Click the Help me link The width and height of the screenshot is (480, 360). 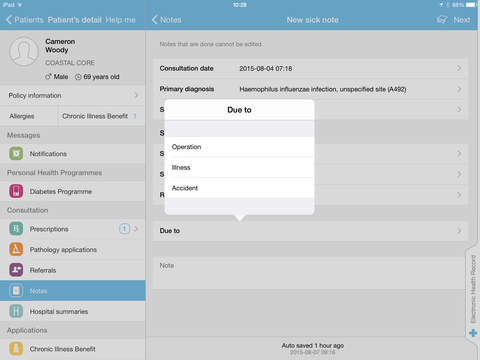point(121,20)
